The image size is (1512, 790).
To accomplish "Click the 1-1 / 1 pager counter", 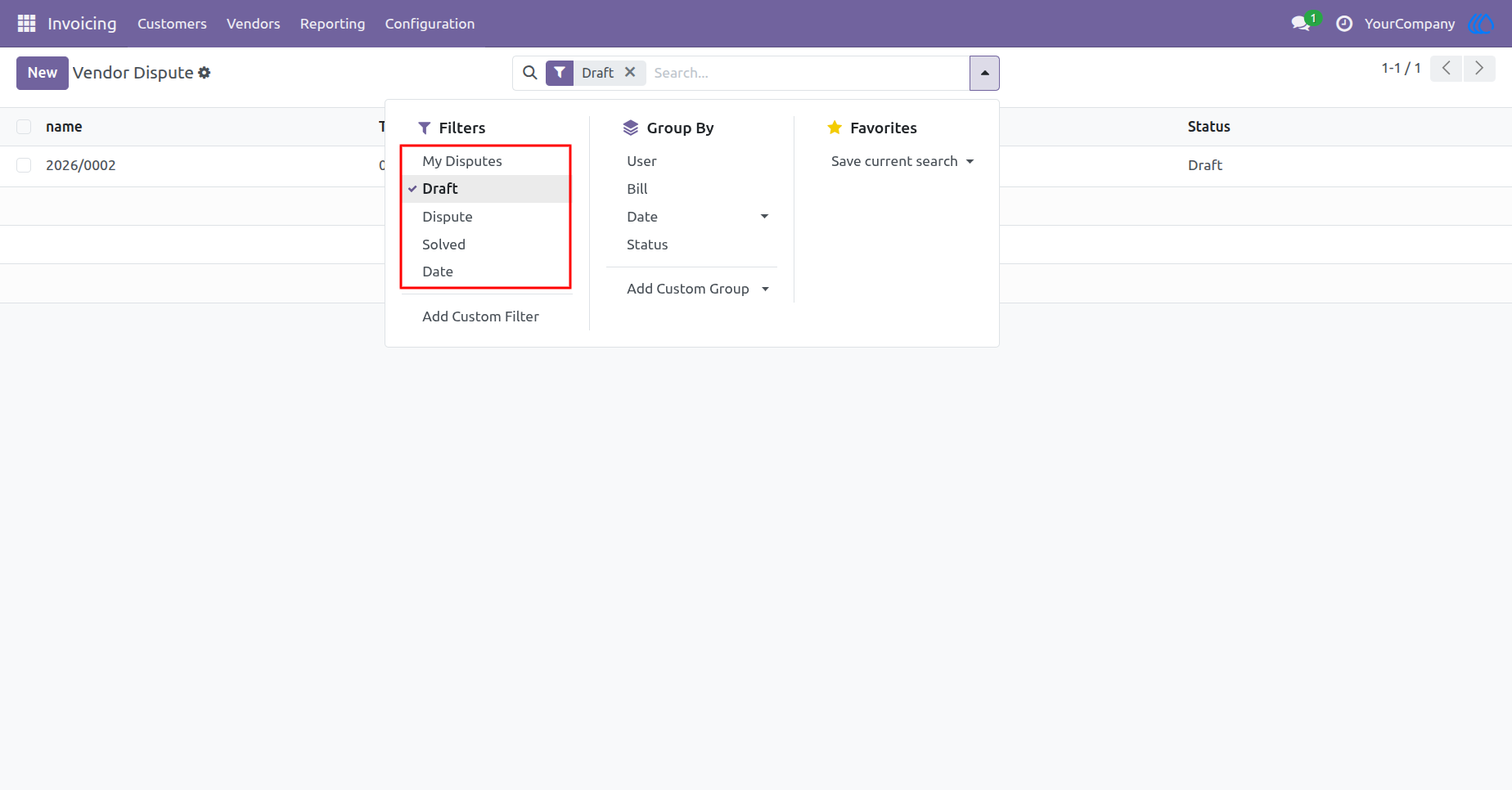I will point(1401,68).
